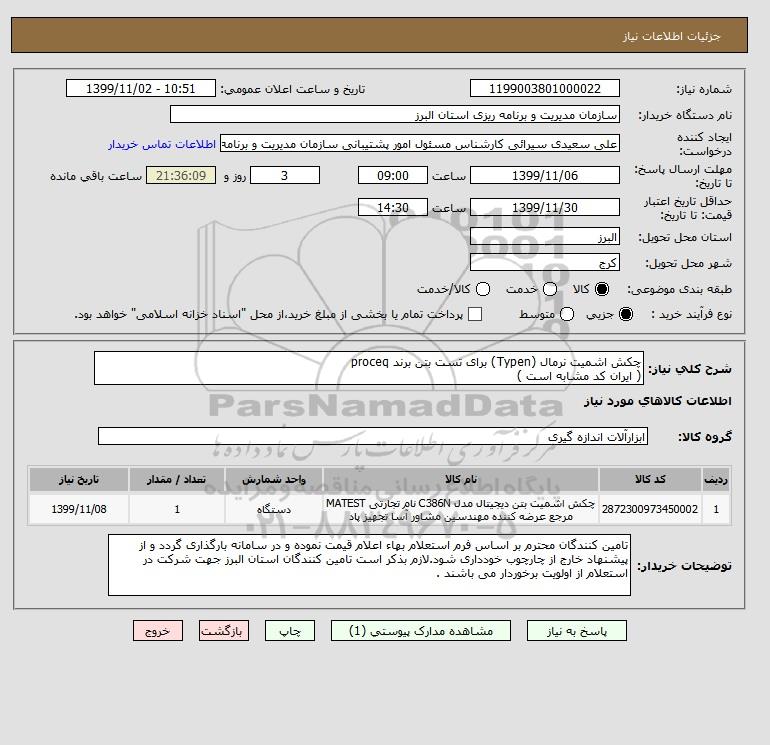
Task: Click the چاپ print button
Action: point(290,631)
